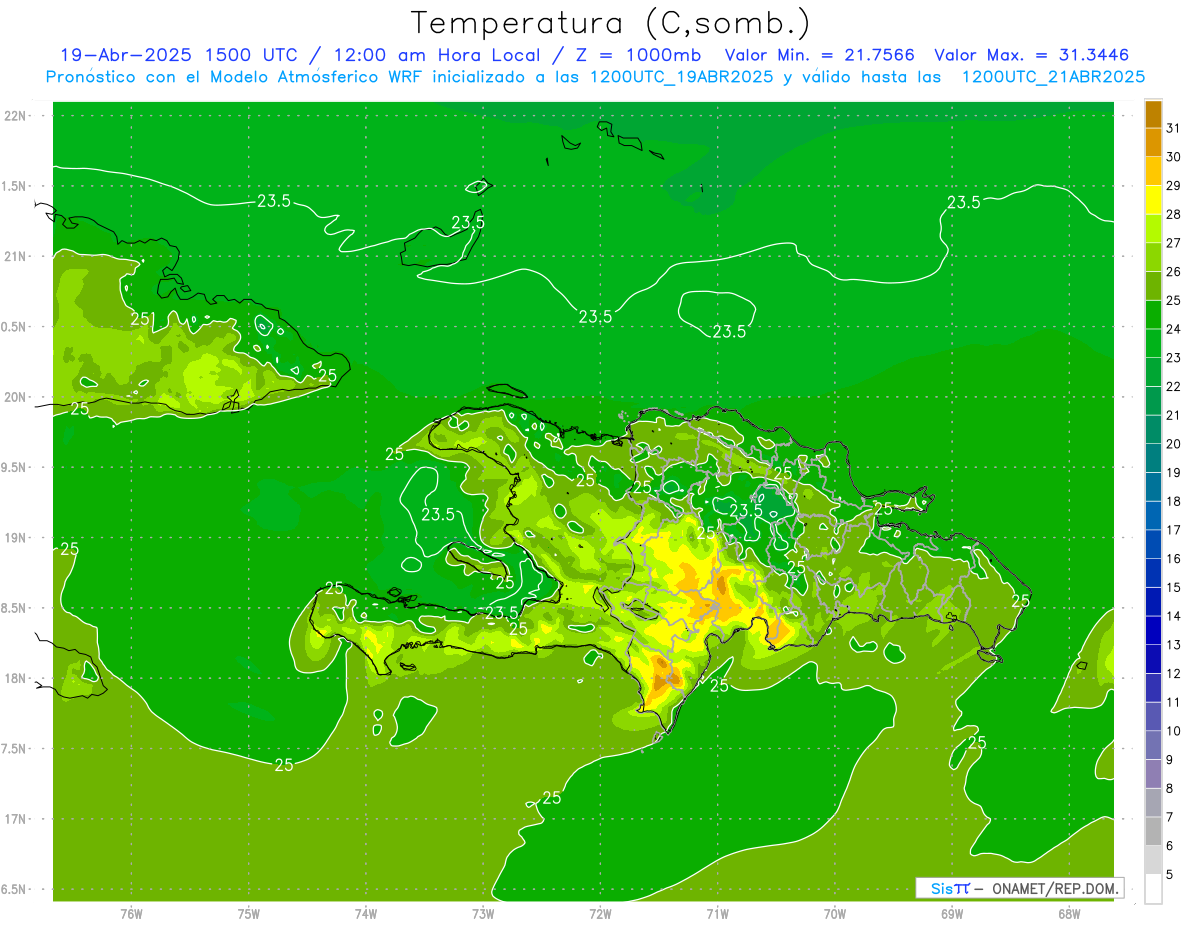Click the legend value label "22"
This screenshot has height=927, width=1200.
[x=1173, y=386]
